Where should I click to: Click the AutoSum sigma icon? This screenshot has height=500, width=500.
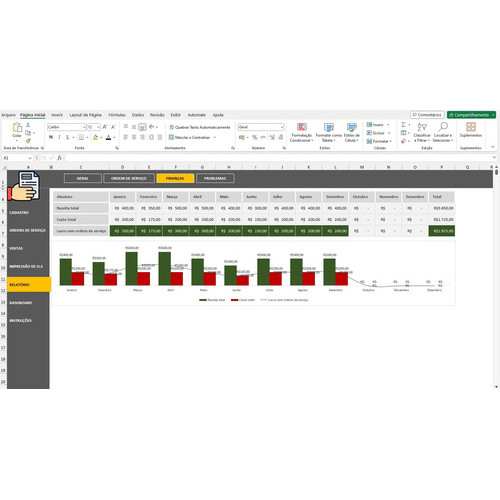[x=404, y=125]
